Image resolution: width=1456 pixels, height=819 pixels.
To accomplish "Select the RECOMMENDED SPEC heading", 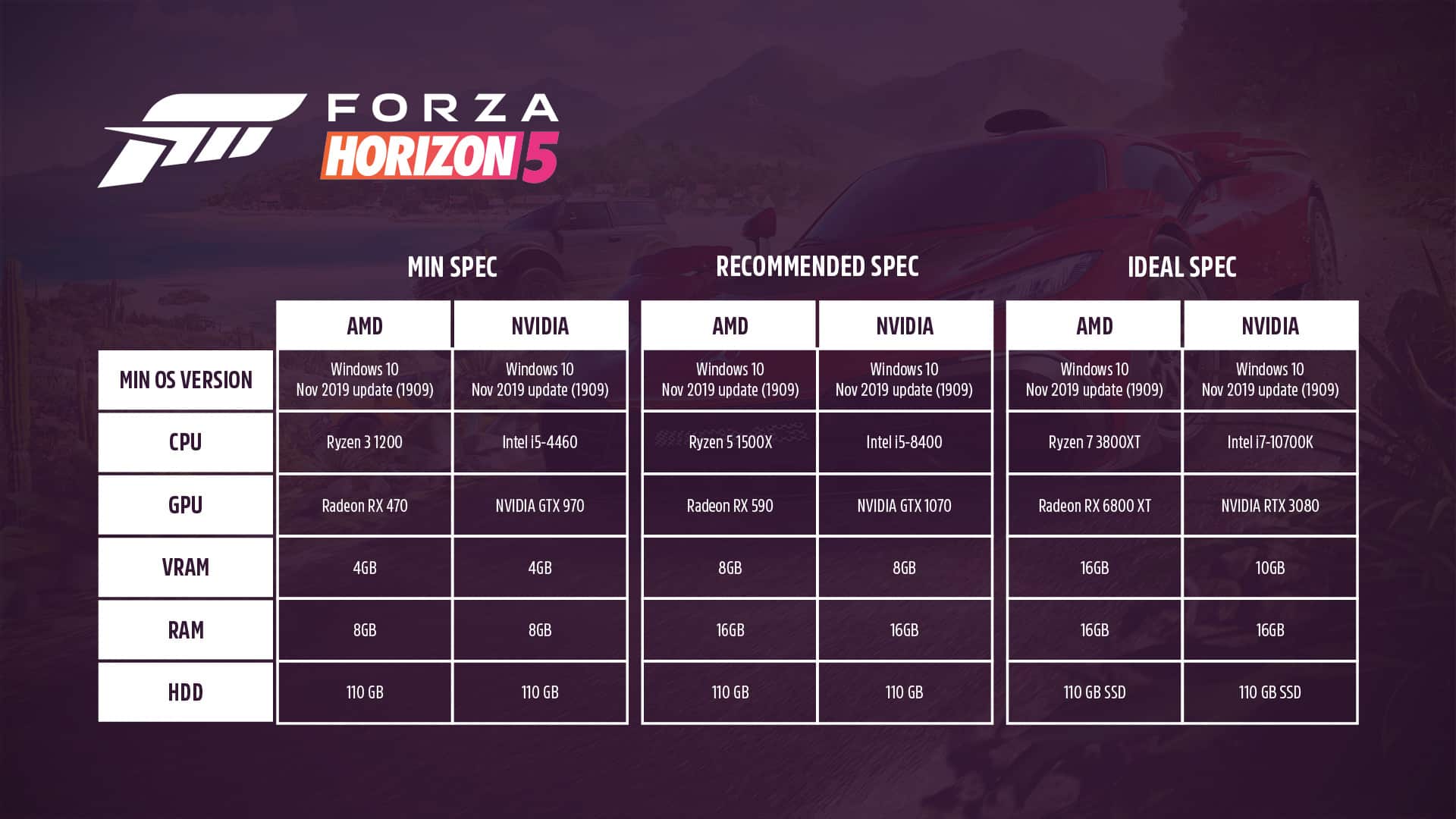I will [817, 267].
